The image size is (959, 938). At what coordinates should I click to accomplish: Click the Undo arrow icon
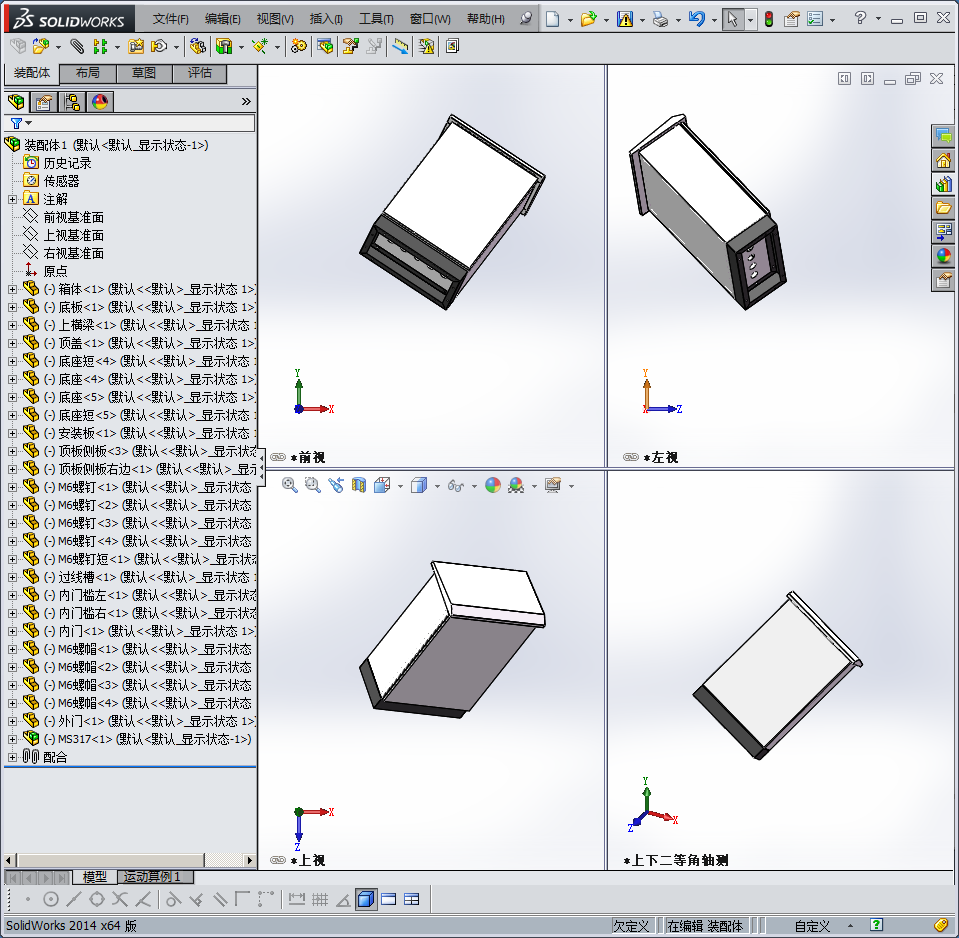(697, 19)
